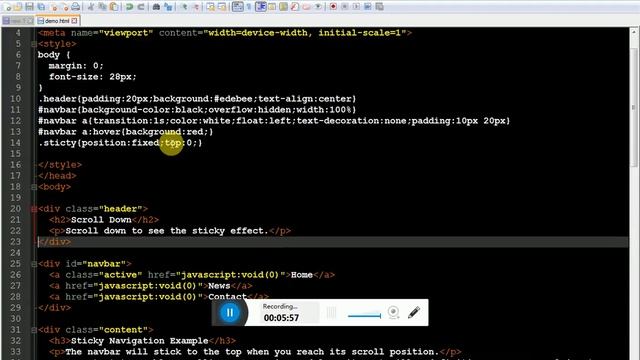Image resolution: width=640 pixels, height=360 pixels.
Task: Click the "Scroll Down" heading text on line 21
Action: pyautogui.click(x=101, y=220)
